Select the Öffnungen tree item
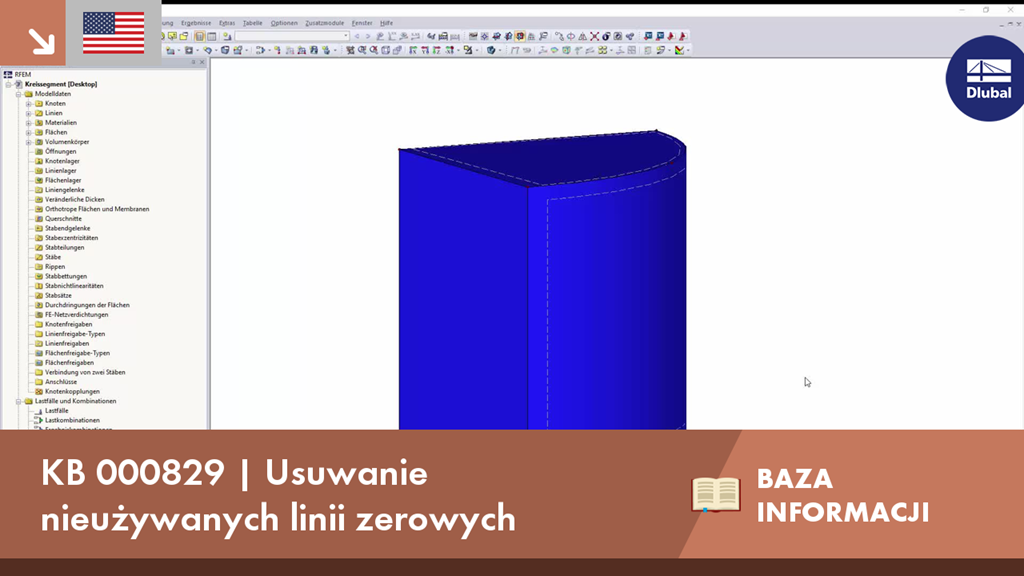Image resolution: width=1024 pixels, height=576 pixels. pos(60,152)
